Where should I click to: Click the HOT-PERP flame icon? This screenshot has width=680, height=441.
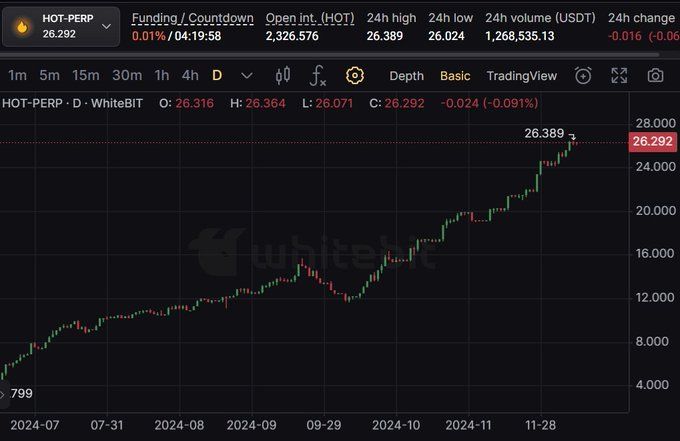tap(22, 26)
